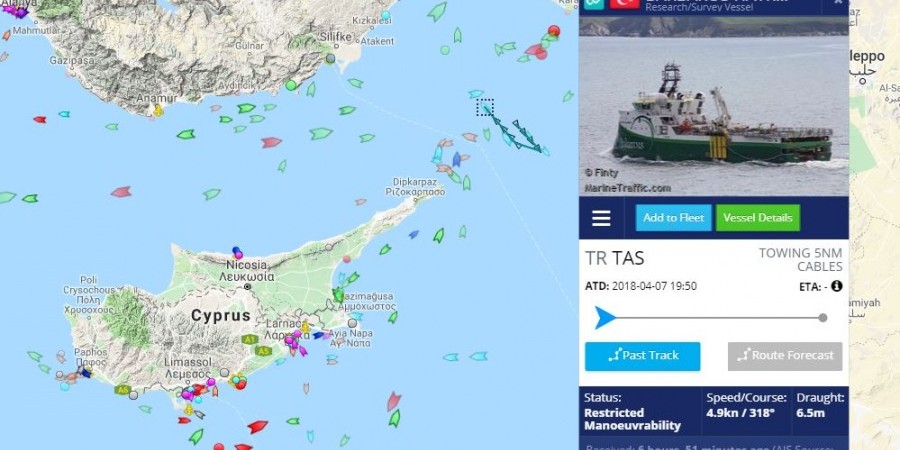
Task: Open Vessel Details
Action: coord(758,218)
